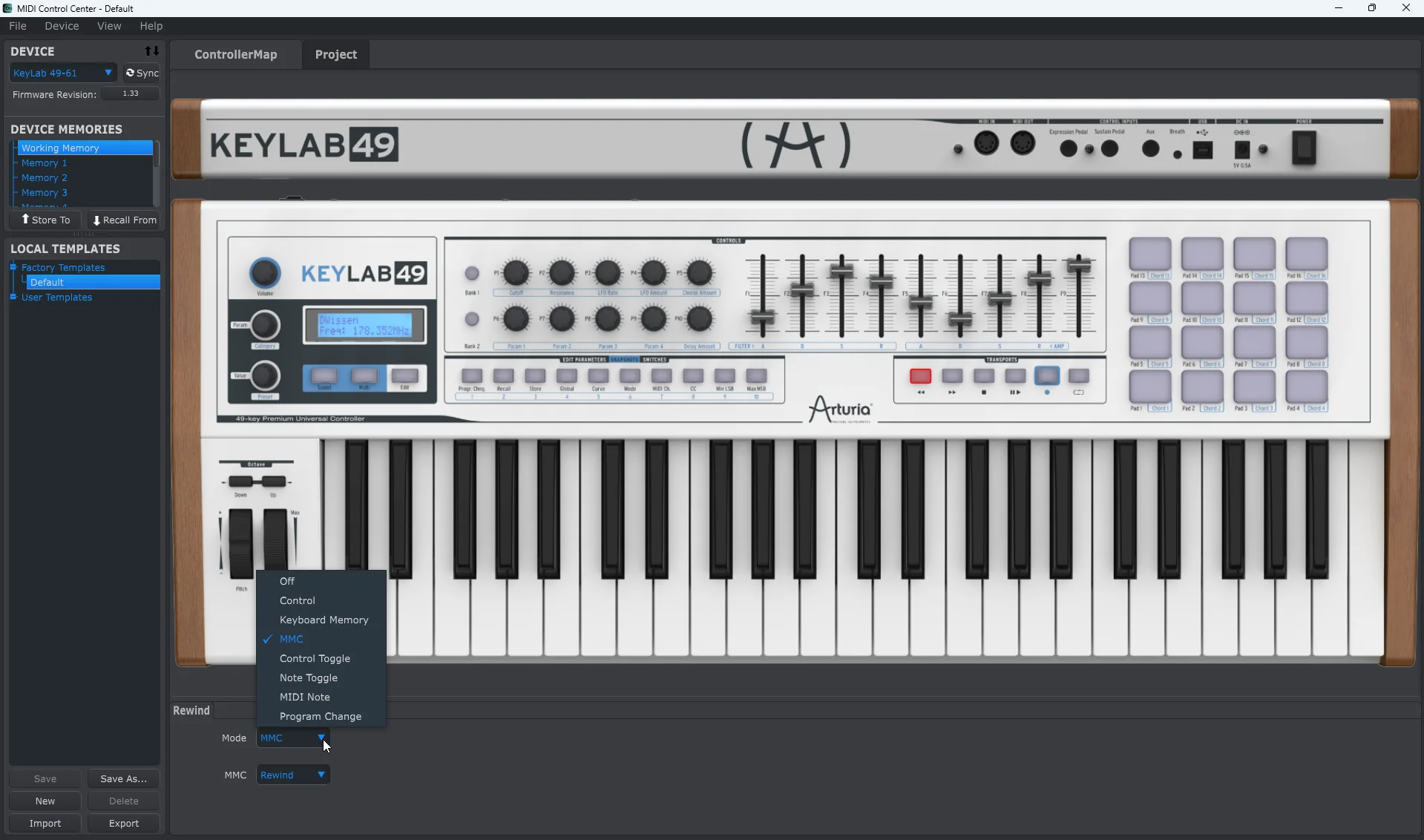Open the MMC dropdown showing Rewind
This screenshot has height=840, width=1424.
[293, 775]
